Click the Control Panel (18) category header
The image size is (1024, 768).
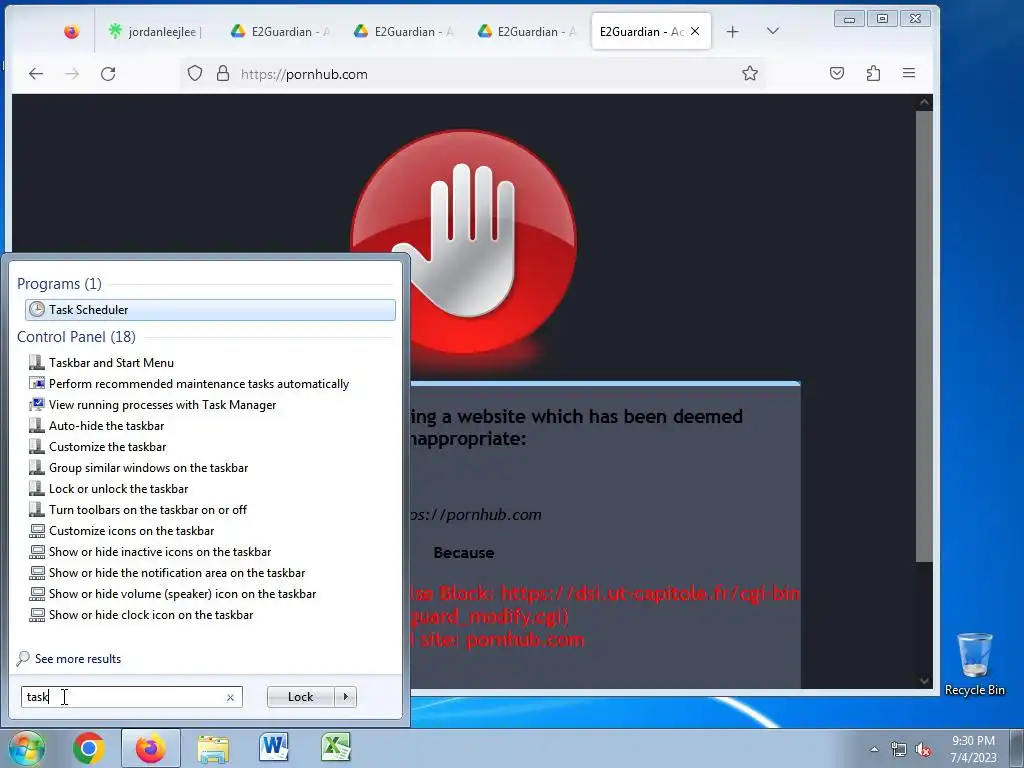[x=76, y=336]
